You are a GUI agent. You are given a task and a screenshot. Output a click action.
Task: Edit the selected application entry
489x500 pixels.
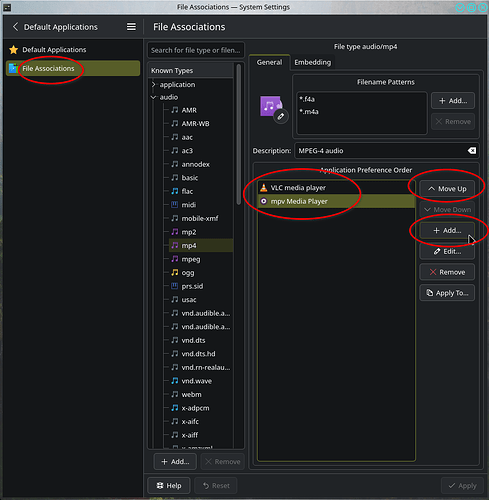click(x=447, y=251)
